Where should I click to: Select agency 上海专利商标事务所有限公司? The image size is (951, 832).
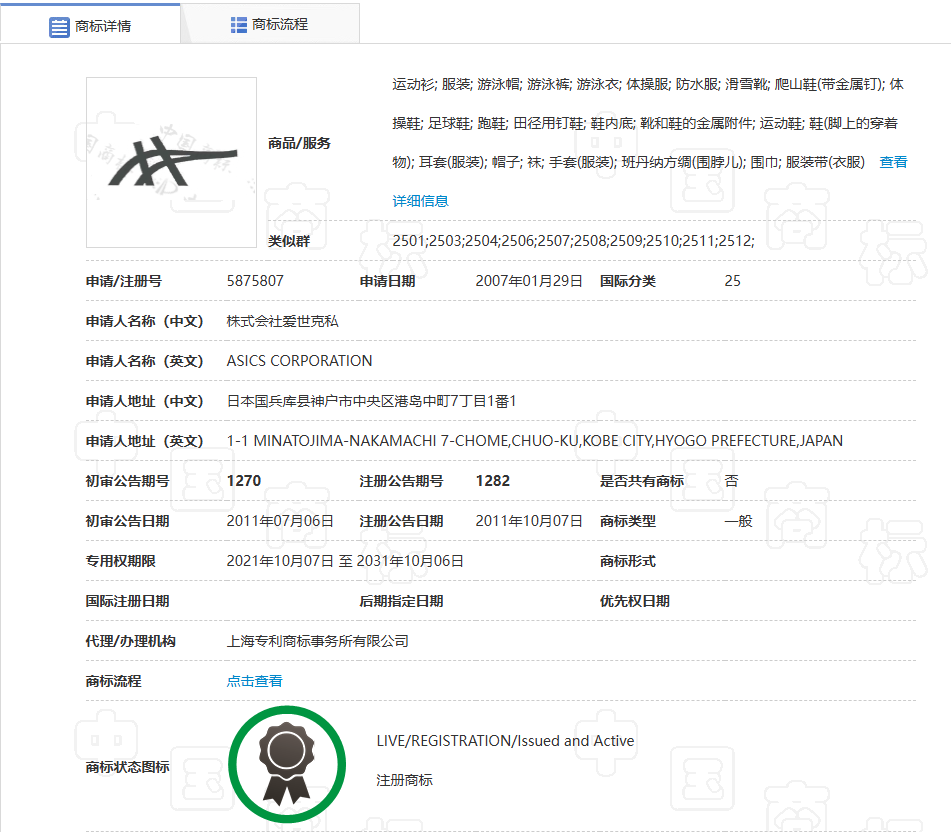[317, 641]
